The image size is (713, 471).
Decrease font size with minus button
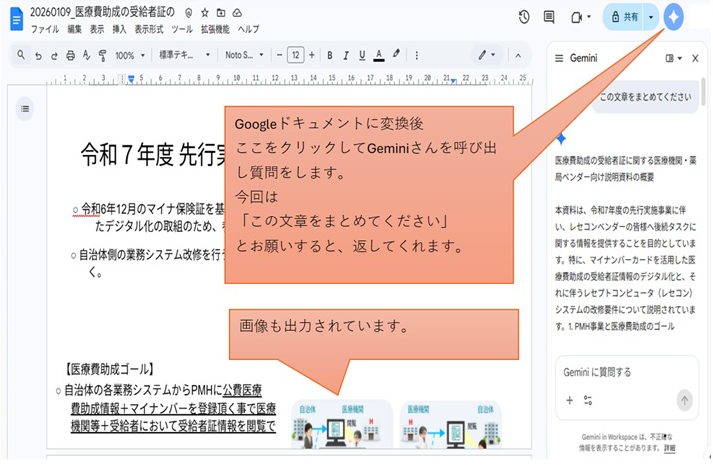point(279,55)
